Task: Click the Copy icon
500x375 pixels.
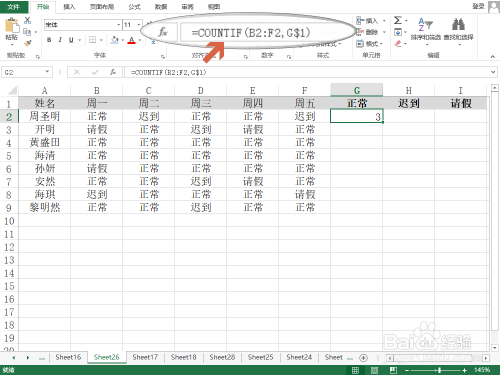Action: coord(27,32)
